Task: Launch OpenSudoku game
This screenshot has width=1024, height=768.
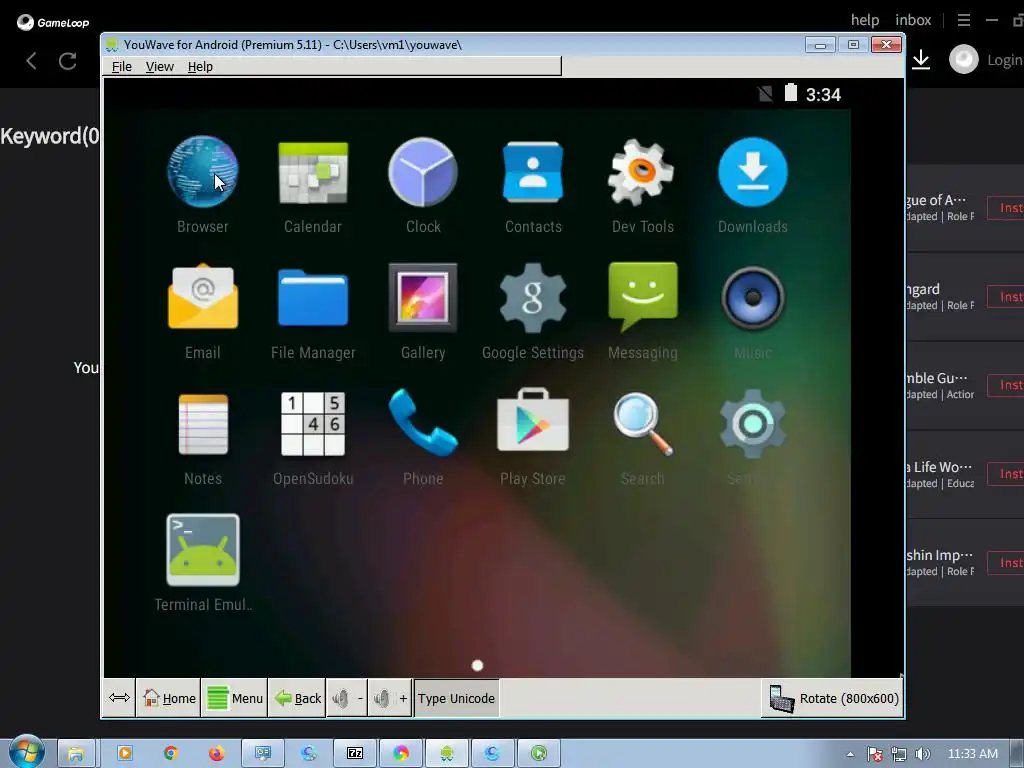Action: (x=313, y=424)
